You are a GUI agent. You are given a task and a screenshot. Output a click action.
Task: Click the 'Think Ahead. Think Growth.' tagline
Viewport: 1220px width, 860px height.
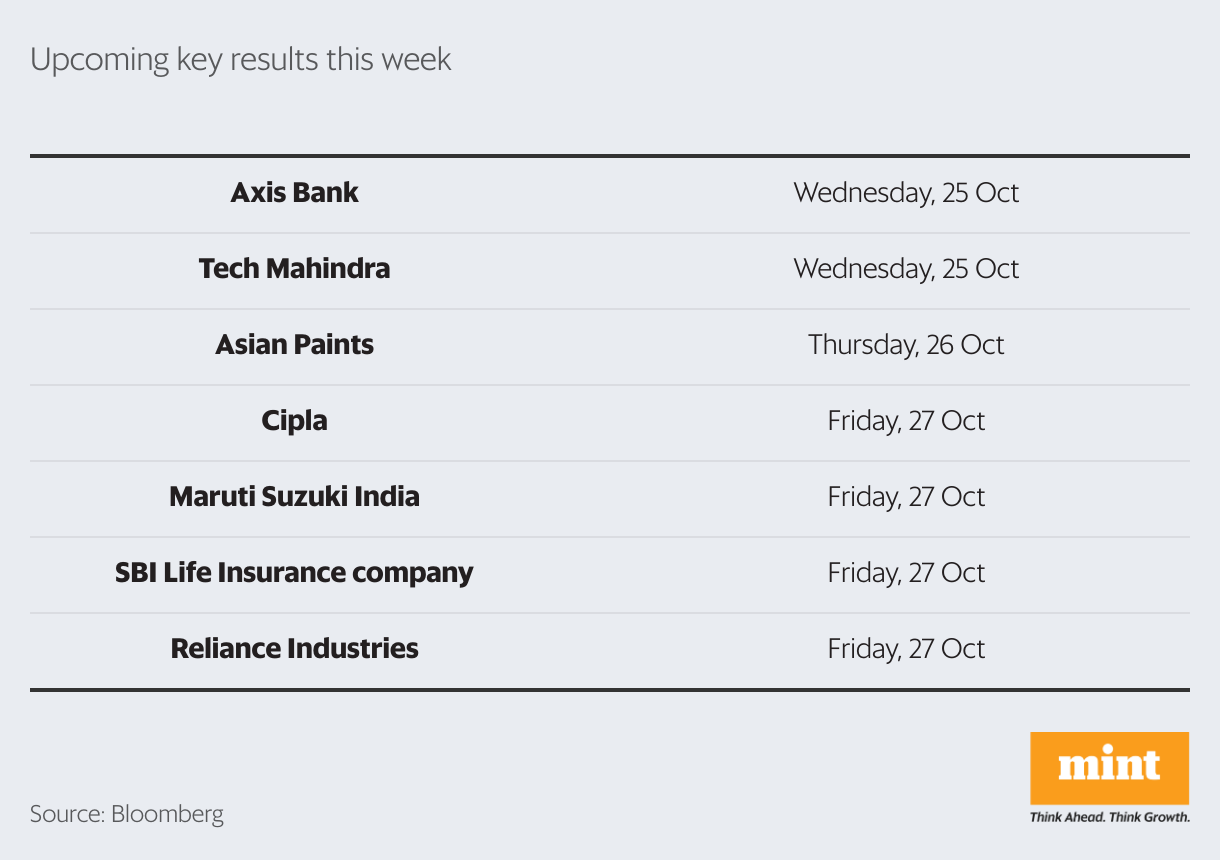(x=1109, y=817)
